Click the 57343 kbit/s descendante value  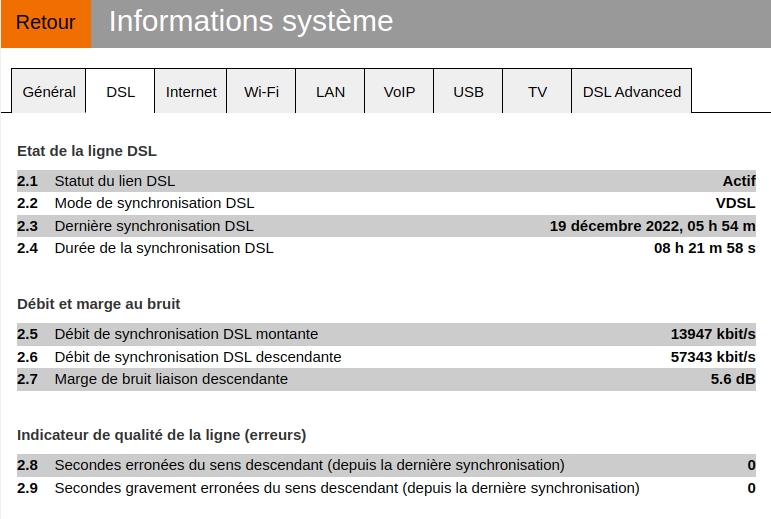coord(712,357)
